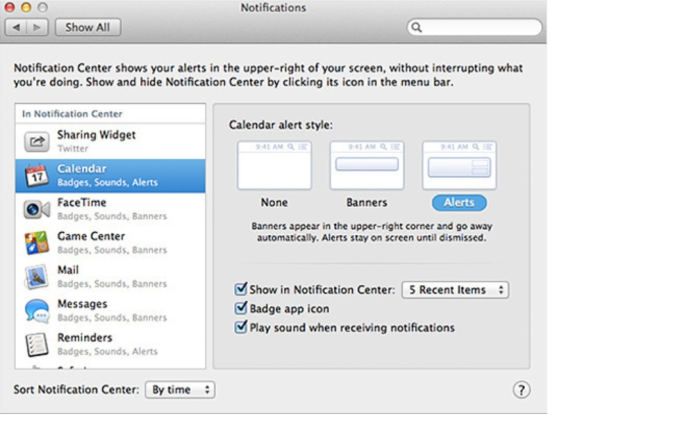Screen dimensions: 700x438
Task: Click the Reminders checklist icon
Action: point(37,345)
